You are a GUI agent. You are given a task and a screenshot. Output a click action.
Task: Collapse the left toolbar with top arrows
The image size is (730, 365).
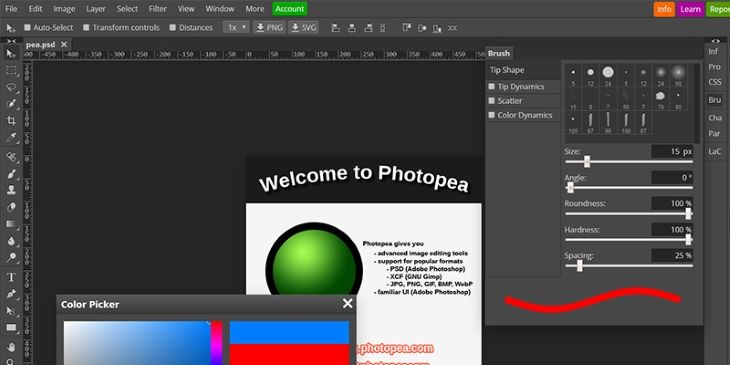tap(11, 41)
